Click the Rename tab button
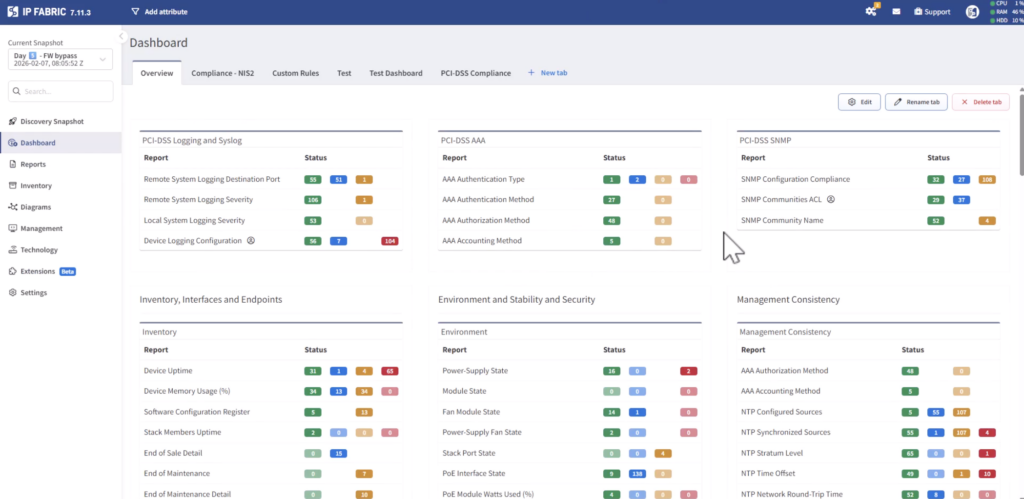This screenshot has height=499, width=1024. coord(916,102)
